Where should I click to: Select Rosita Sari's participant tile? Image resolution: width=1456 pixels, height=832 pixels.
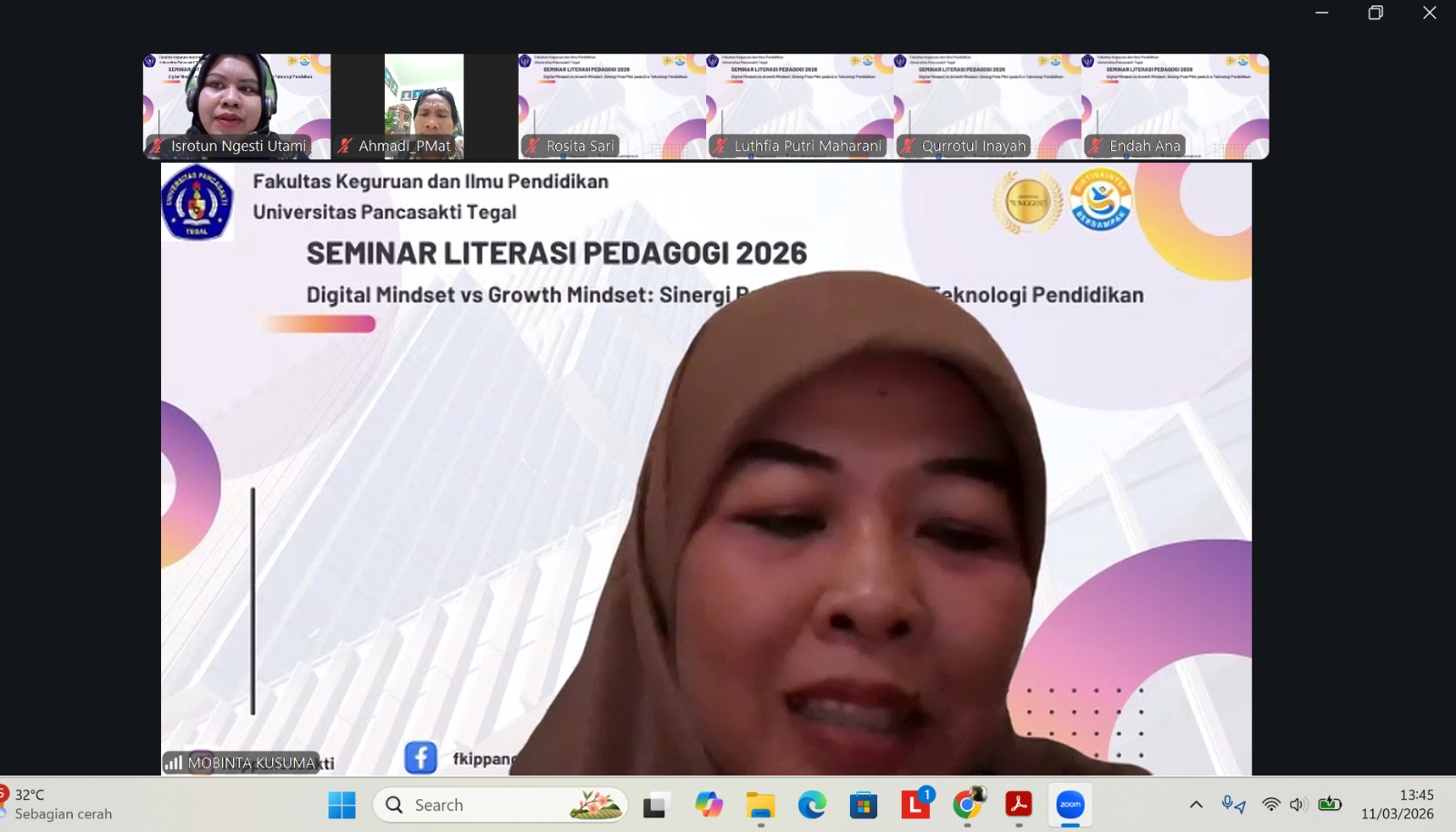[x=612, y=105]
